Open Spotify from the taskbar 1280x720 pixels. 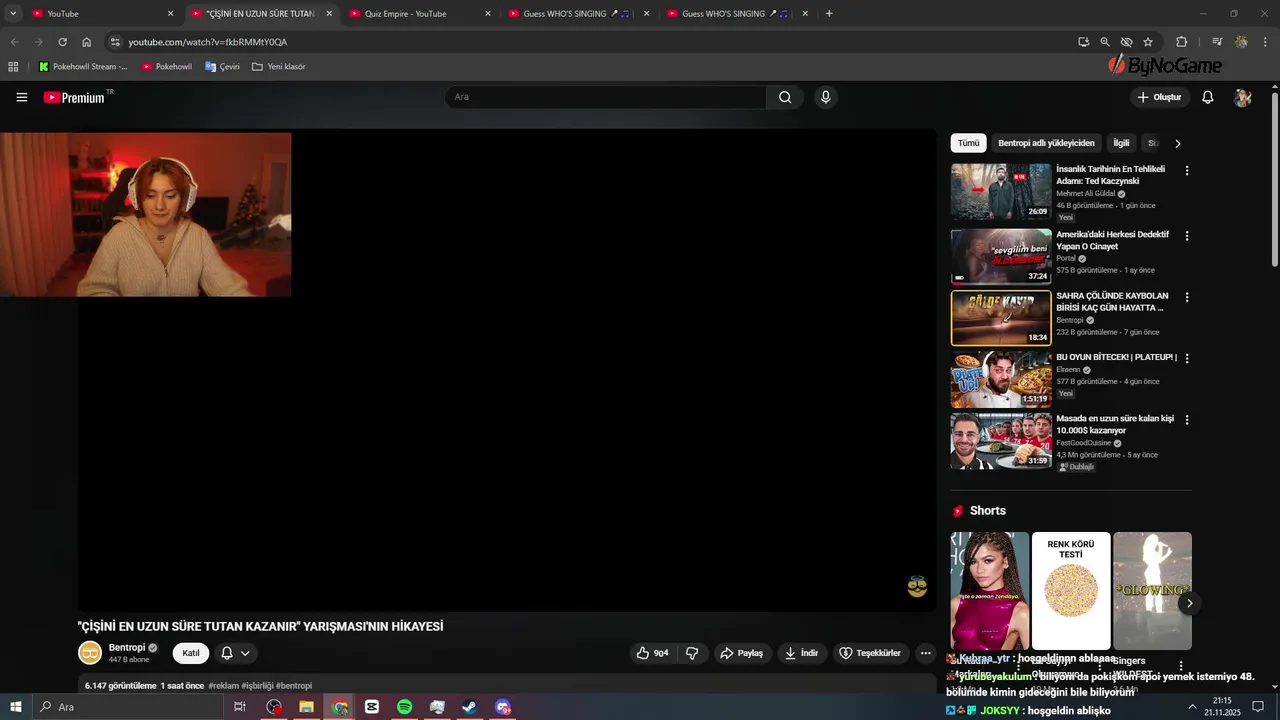tap(404, 707)
